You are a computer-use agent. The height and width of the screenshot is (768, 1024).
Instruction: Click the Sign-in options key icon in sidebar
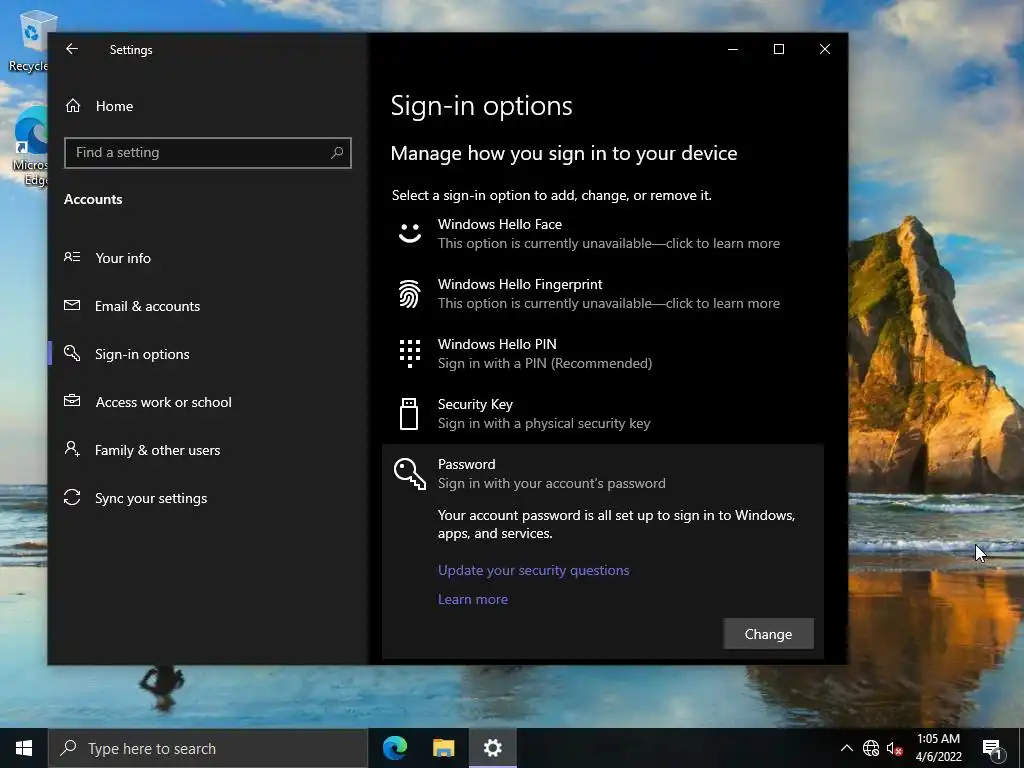72,353
